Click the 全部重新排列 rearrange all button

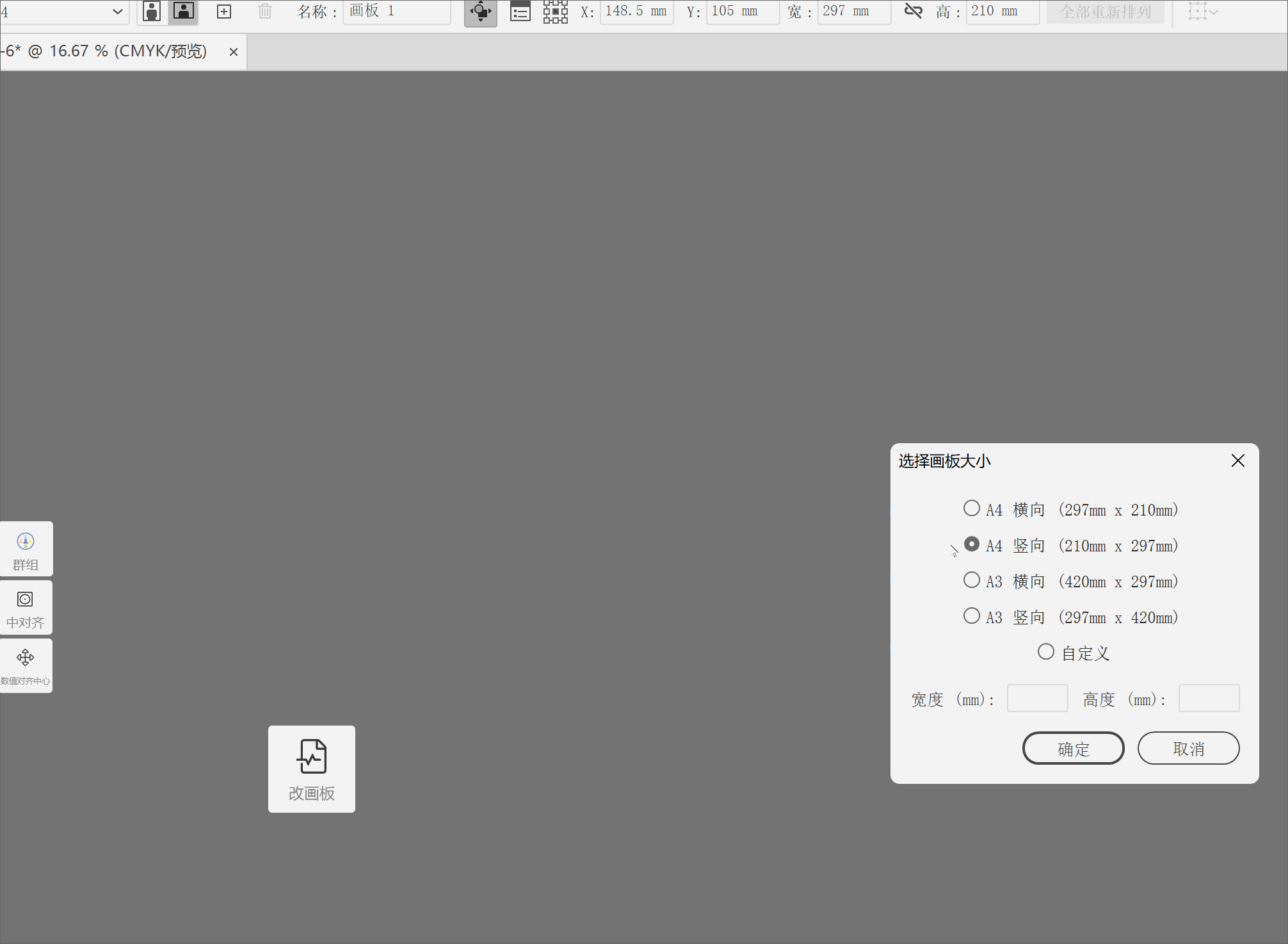tap(1106, 12)
